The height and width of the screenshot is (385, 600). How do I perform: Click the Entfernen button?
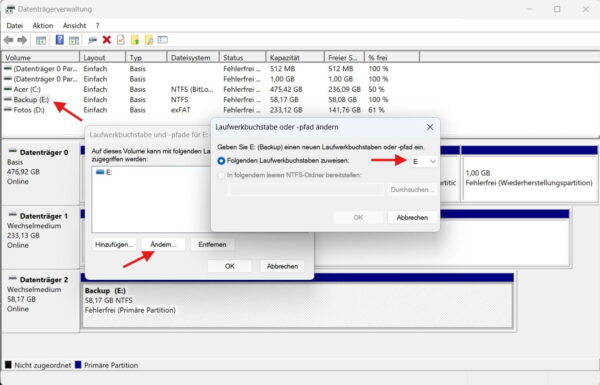pyautogui.click(x=212, y=245)
